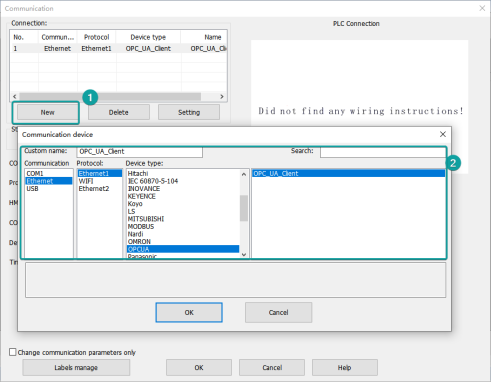
Task: Cancel the Communication device dialog
Action: point(279,312)
